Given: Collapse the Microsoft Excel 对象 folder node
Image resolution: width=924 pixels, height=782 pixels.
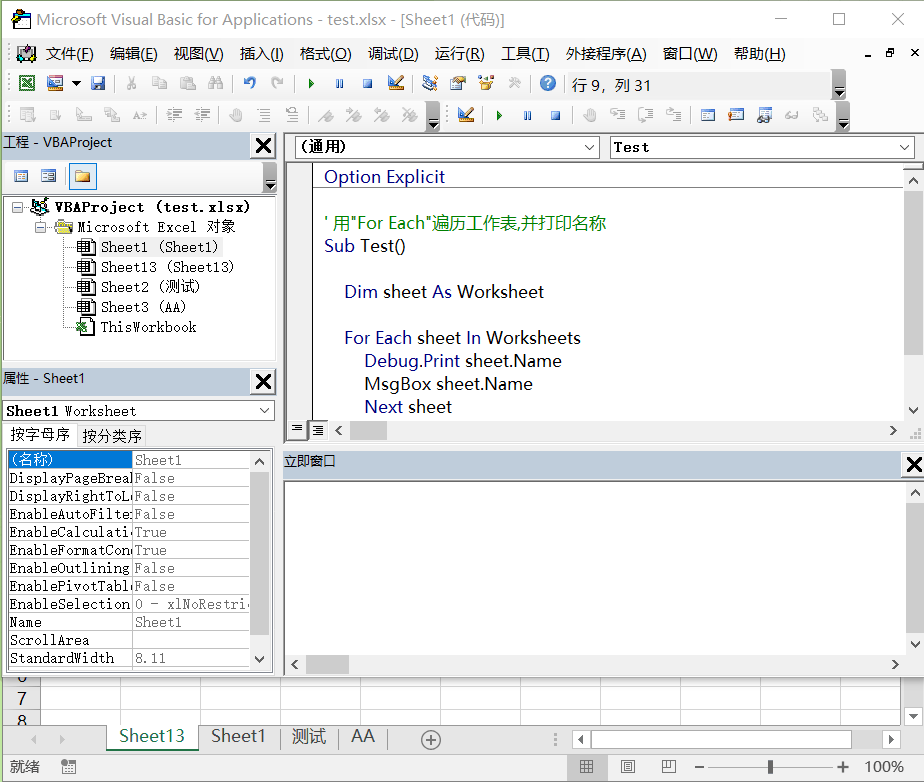Looking at the screenshot, I should 40,227.
